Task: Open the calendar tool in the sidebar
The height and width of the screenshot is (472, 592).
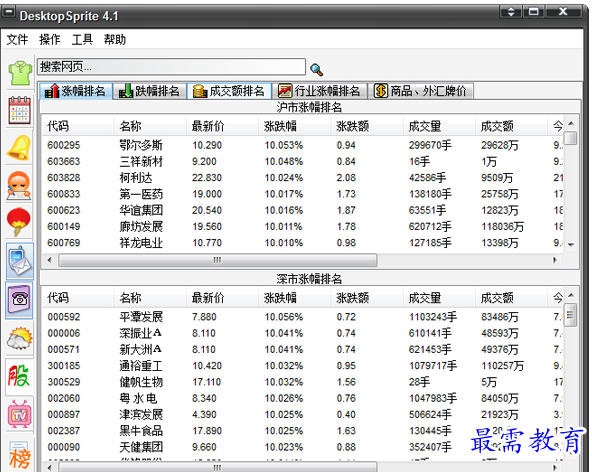Action: tap(20, 110)
